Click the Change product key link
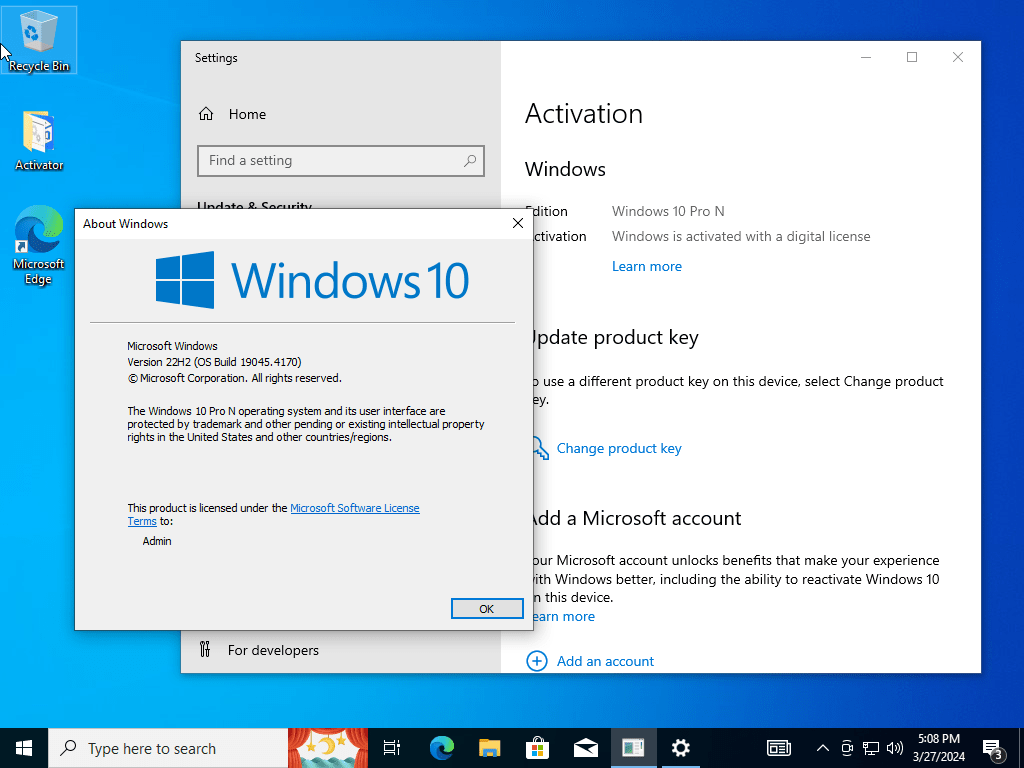Screen dimensions: 1024x768 (618, 448)
